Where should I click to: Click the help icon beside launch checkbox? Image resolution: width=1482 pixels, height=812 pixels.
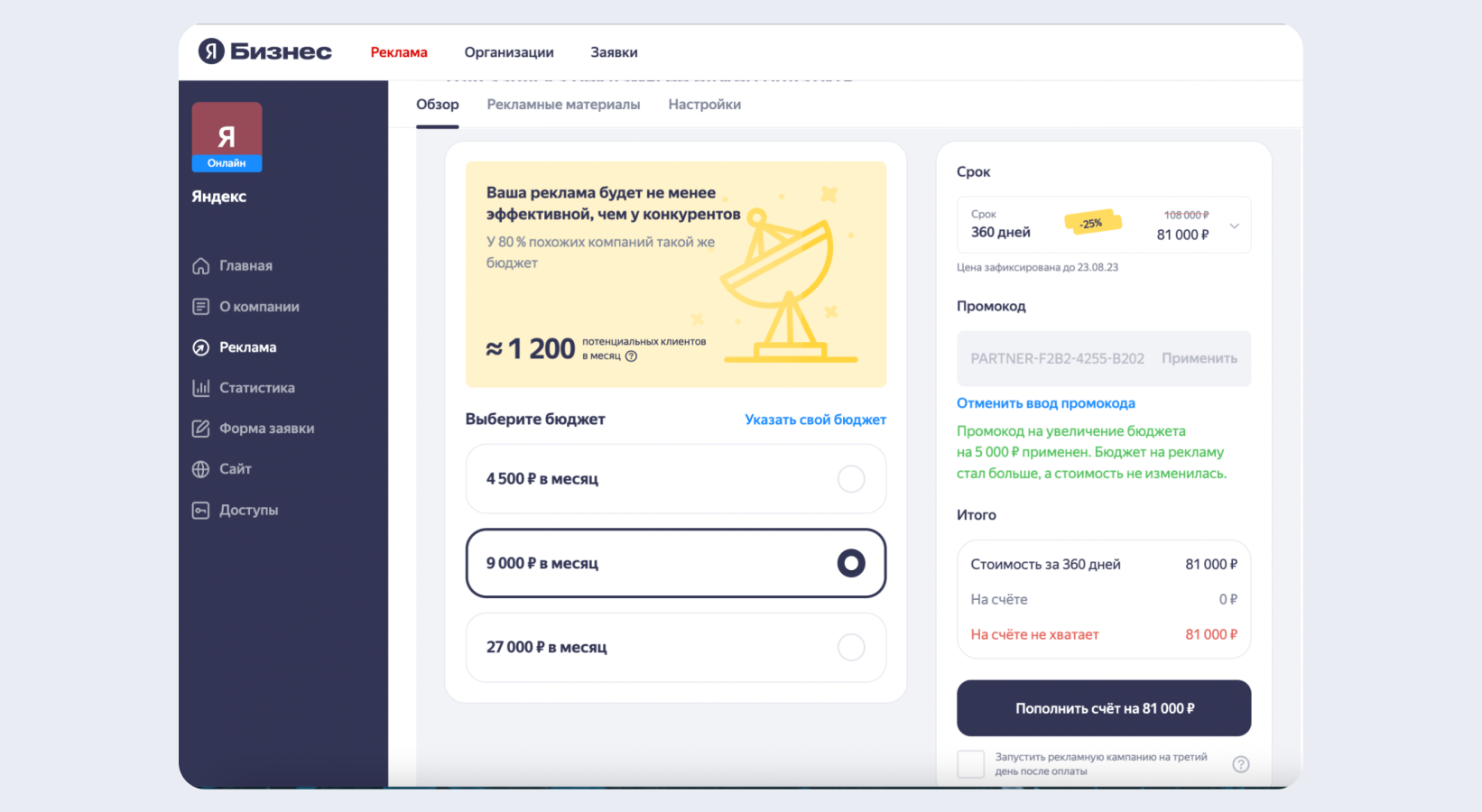pyautogui.click(x=1241, y=764)
